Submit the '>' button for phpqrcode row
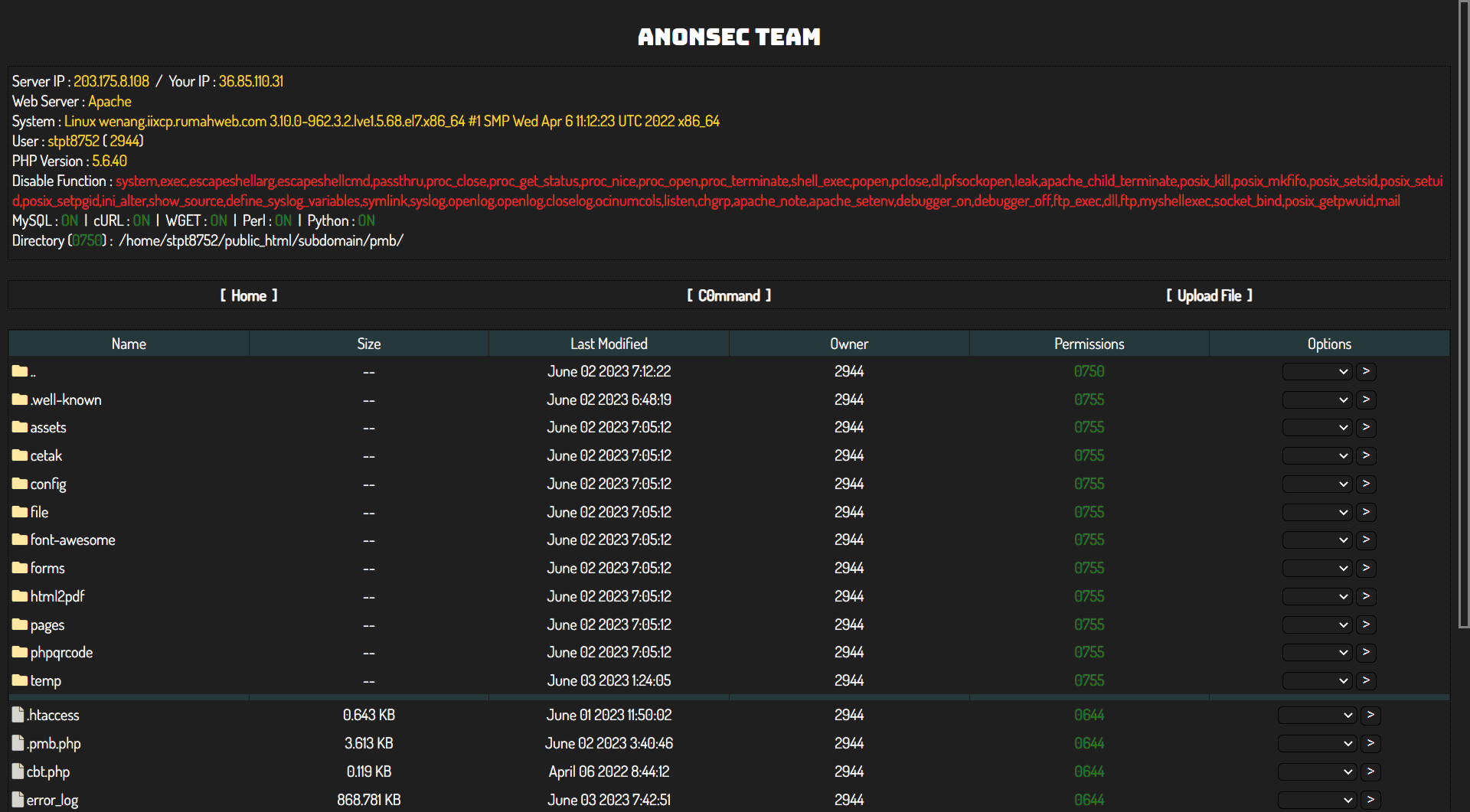Screen dimensions: 1470x812 [1366, 652]
